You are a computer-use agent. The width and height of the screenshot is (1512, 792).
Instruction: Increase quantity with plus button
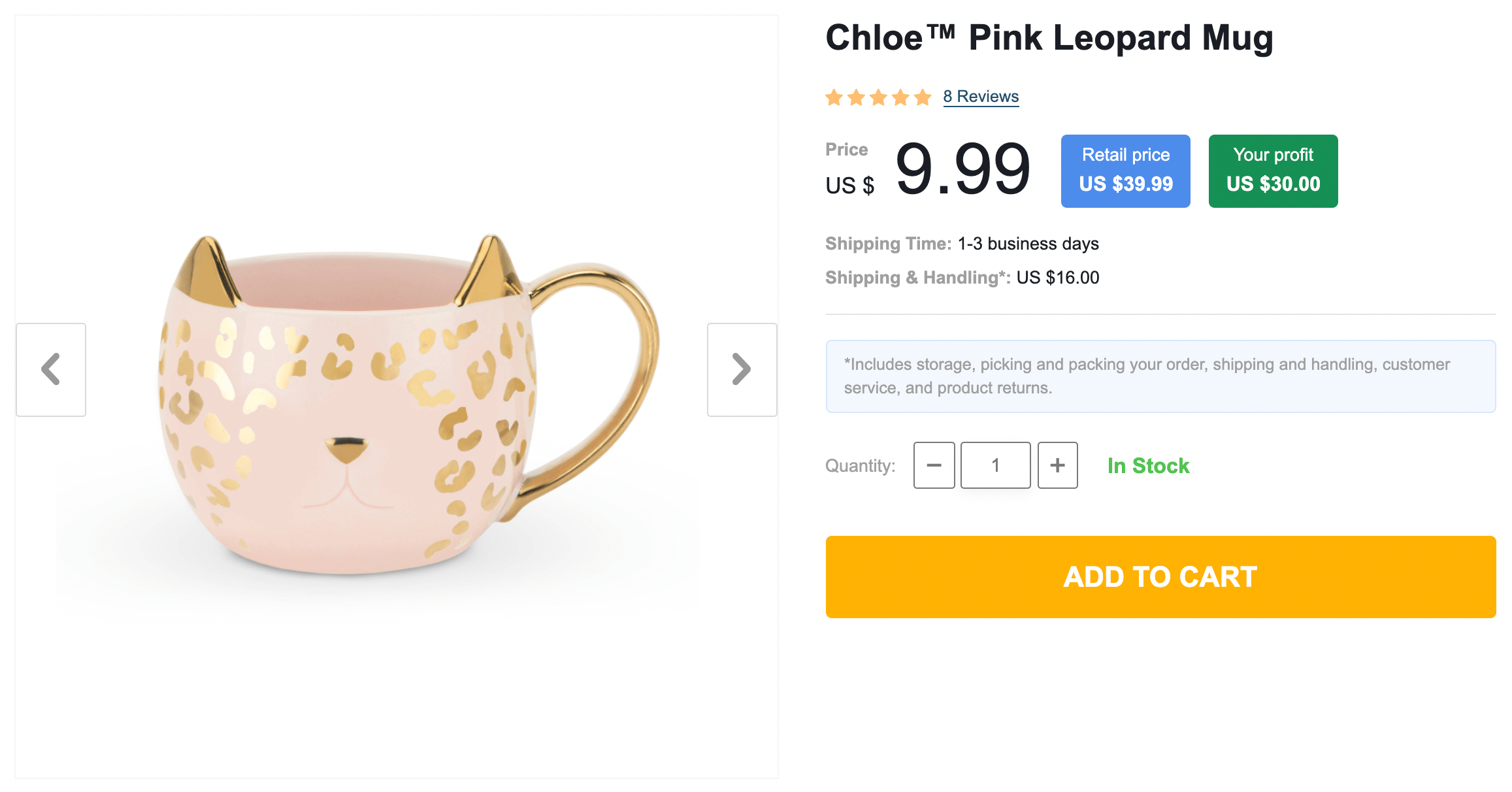coord(1057,465)
